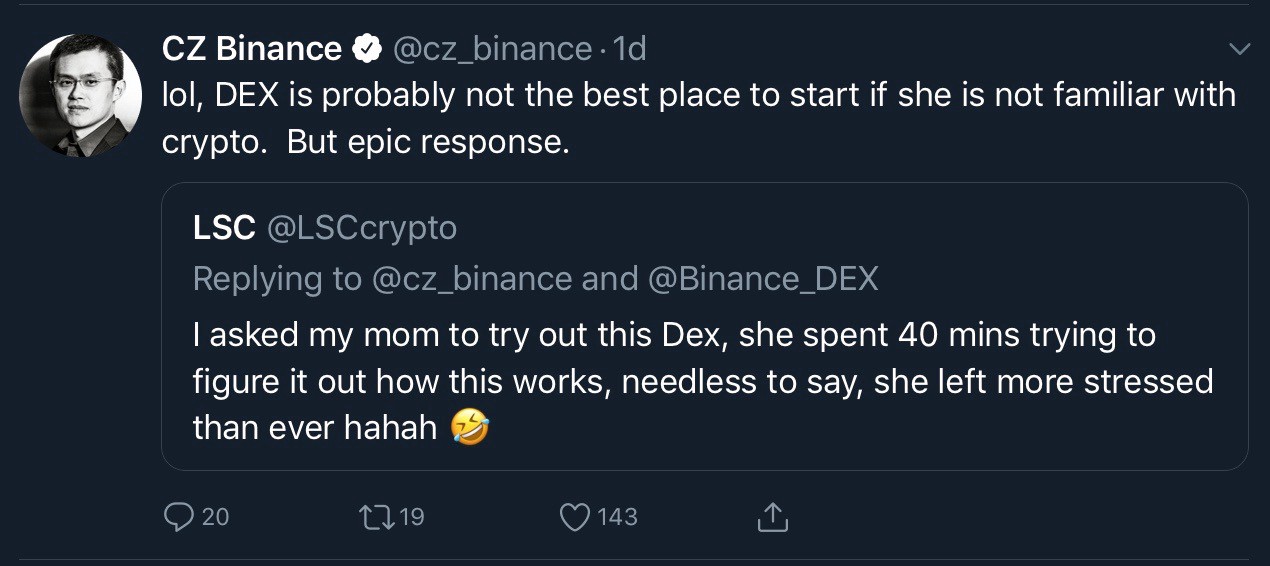The height and width of the screenshot is (566, 1270).
Task: Click the reply count of 20
Action: [x=215, y=517]
